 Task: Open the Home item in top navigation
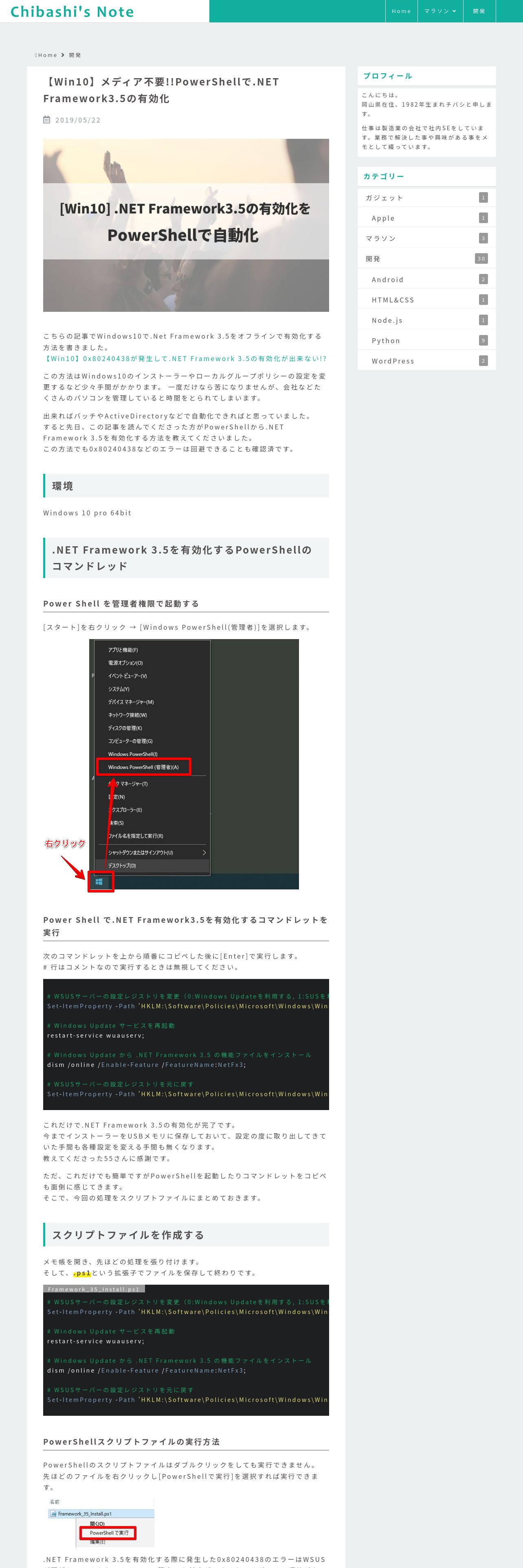pos(401,11)
